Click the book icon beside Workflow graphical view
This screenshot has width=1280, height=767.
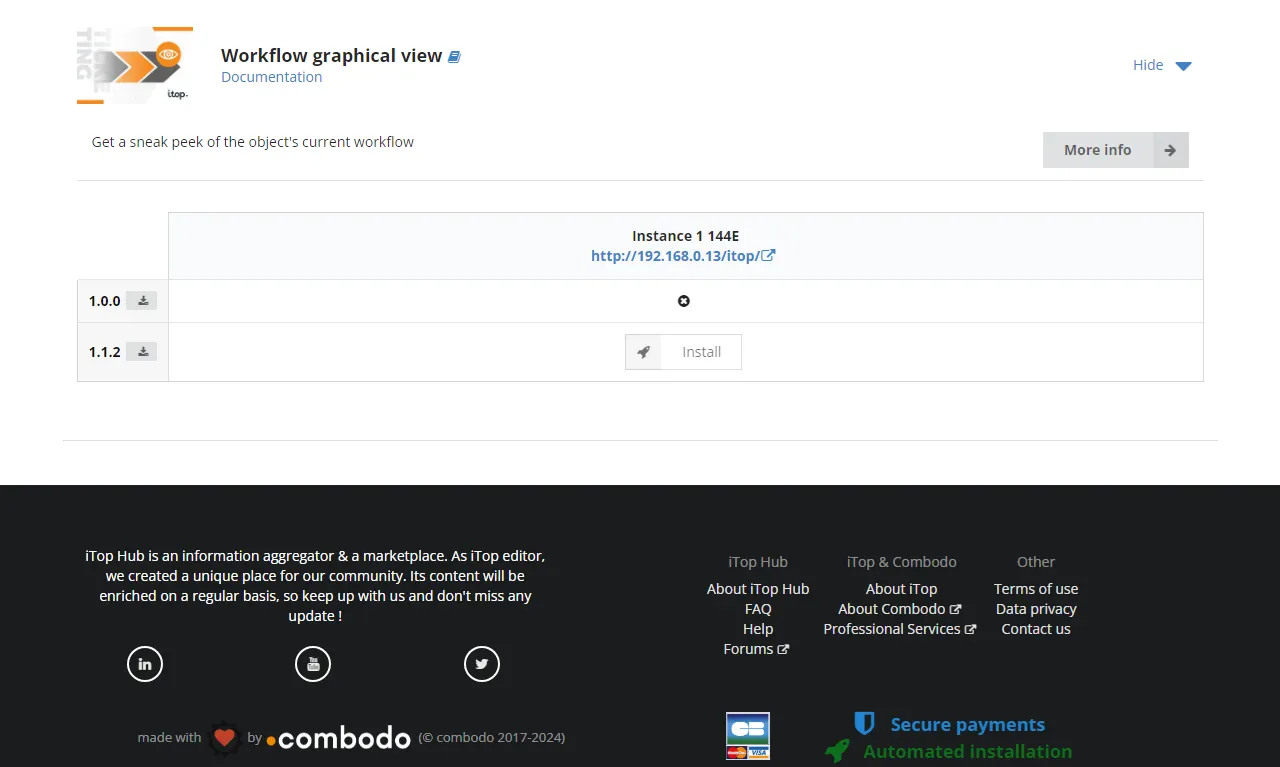454,57
